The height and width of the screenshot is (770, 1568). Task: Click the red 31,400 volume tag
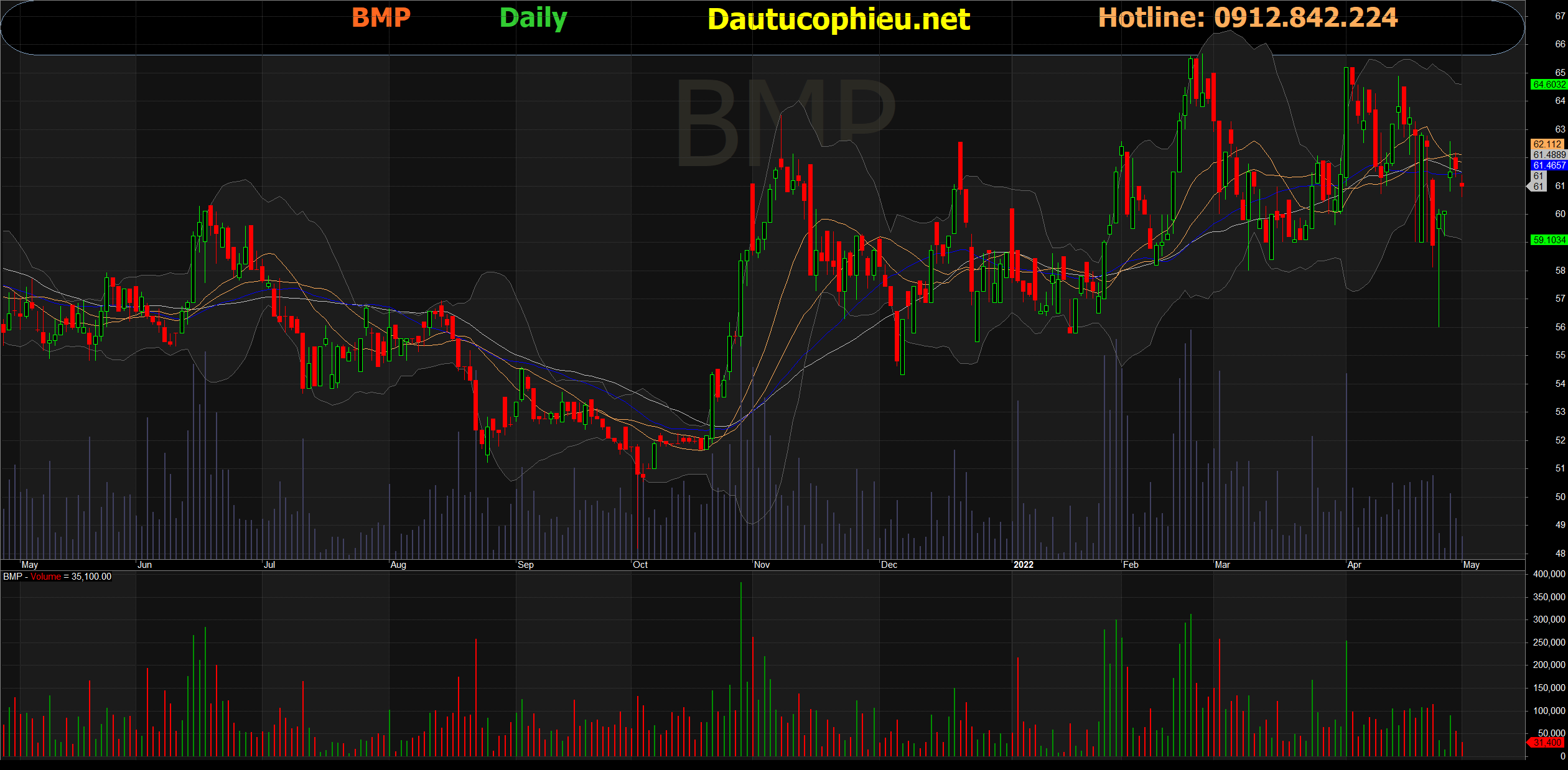1547,743
